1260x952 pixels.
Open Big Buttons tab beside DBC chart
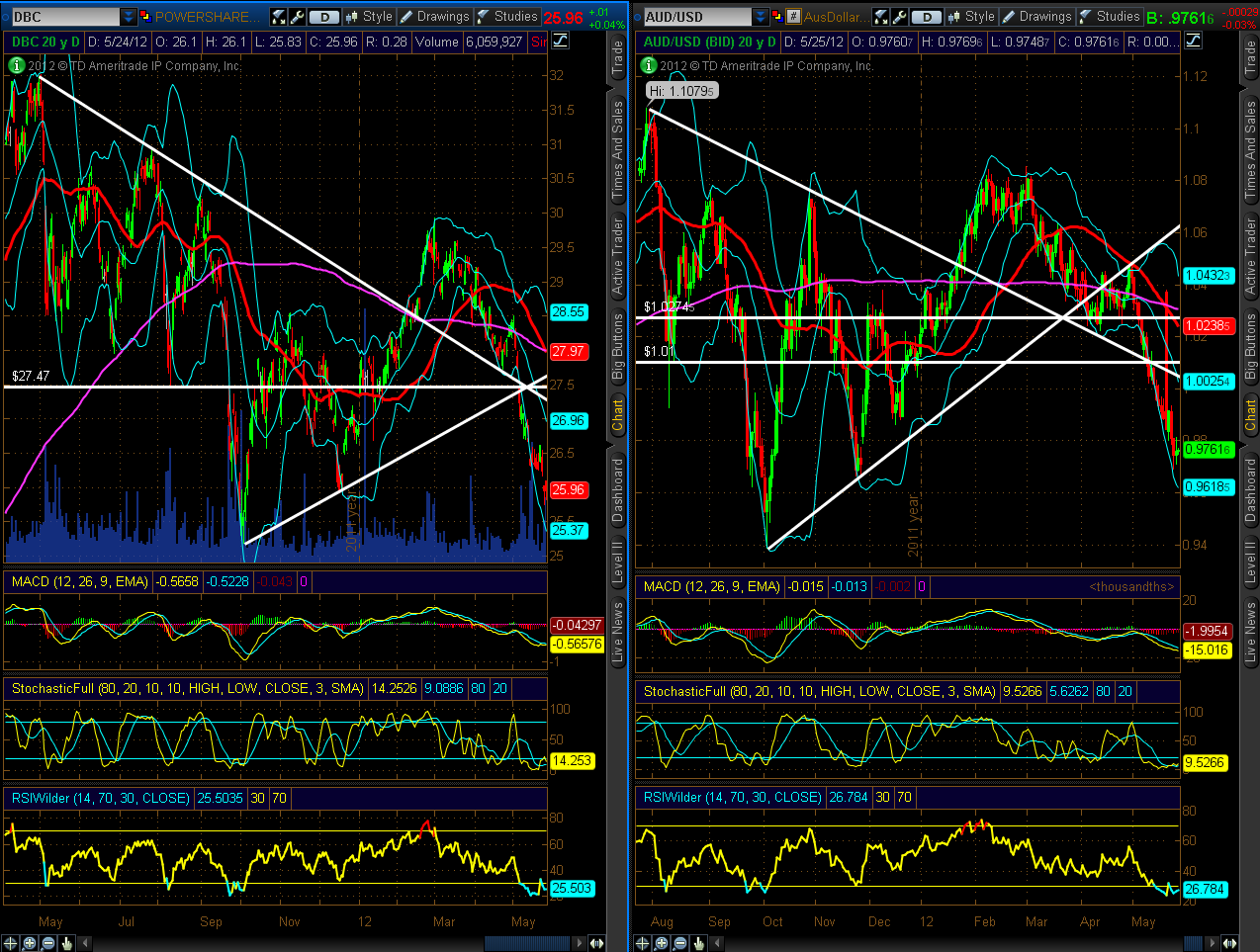618,347
